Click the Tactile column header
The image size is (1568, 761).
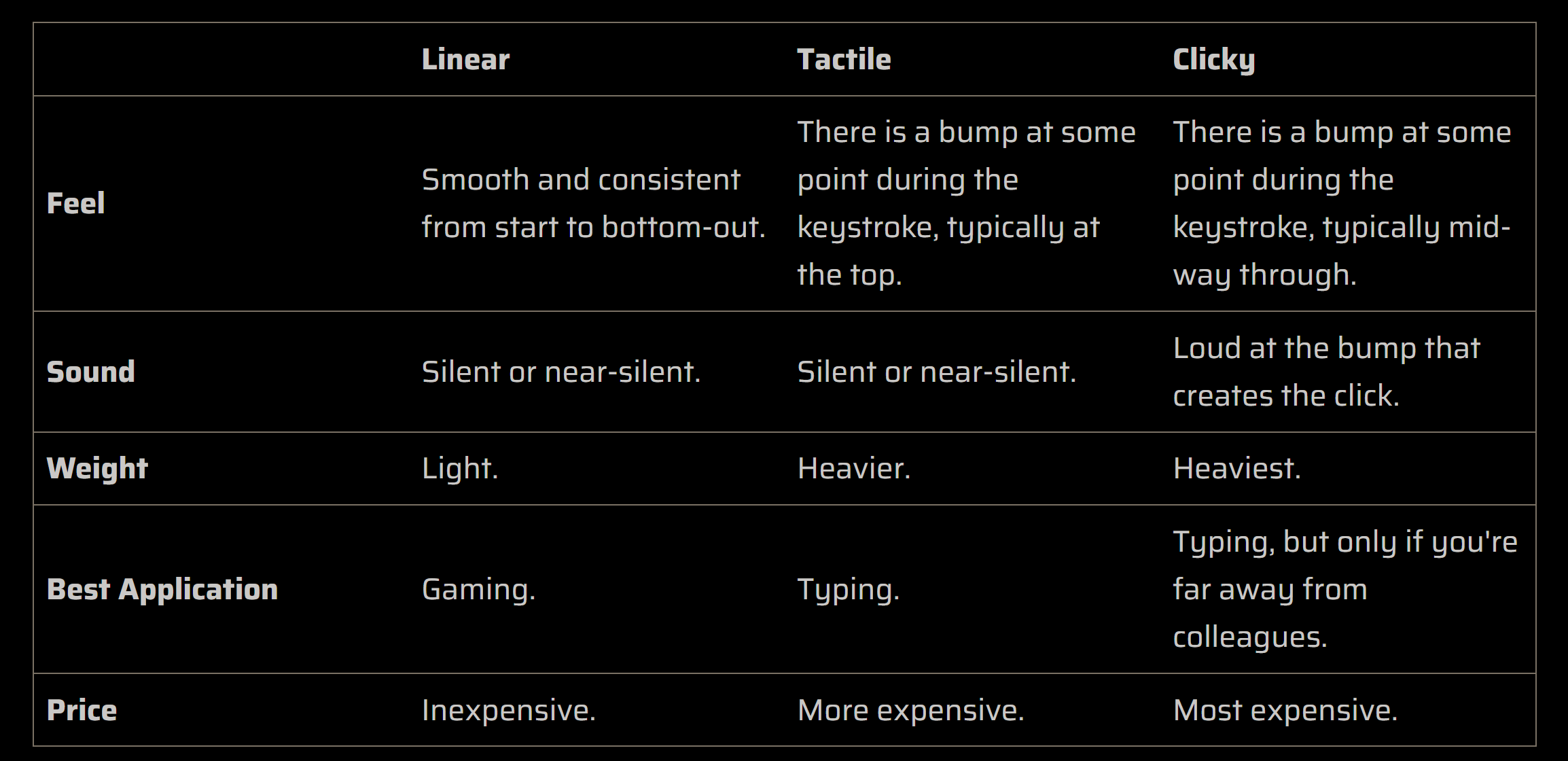(x=844, y=60)
